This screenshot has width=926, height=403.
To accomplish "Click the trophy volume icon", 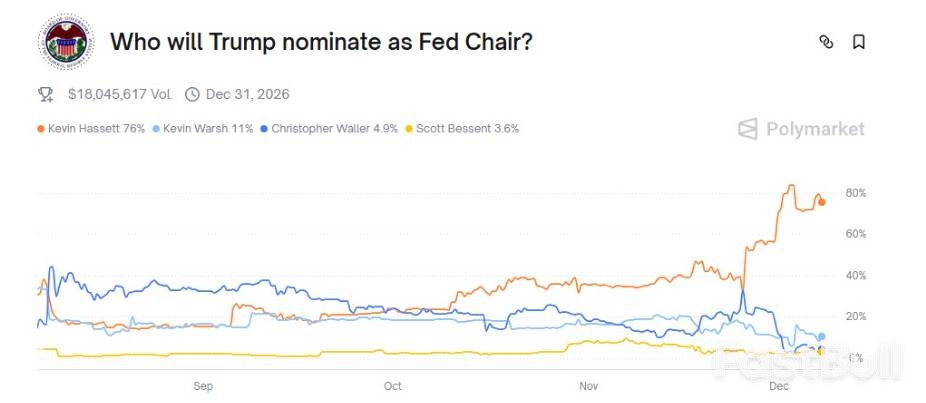I will 46,94.
